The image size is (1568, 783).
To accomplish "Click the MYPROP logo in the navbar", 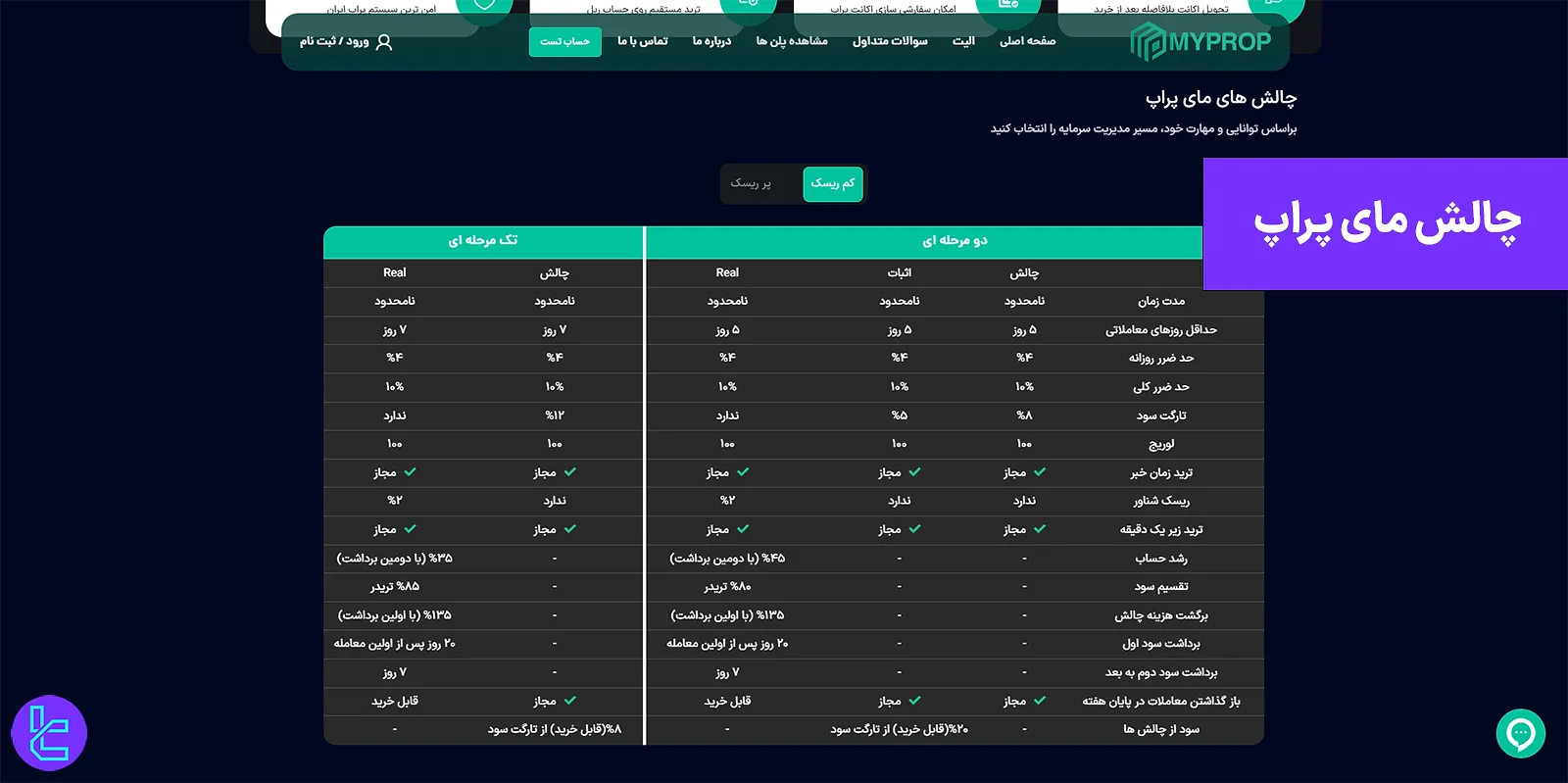I will pyautogui.click(x=1200, y=42).
